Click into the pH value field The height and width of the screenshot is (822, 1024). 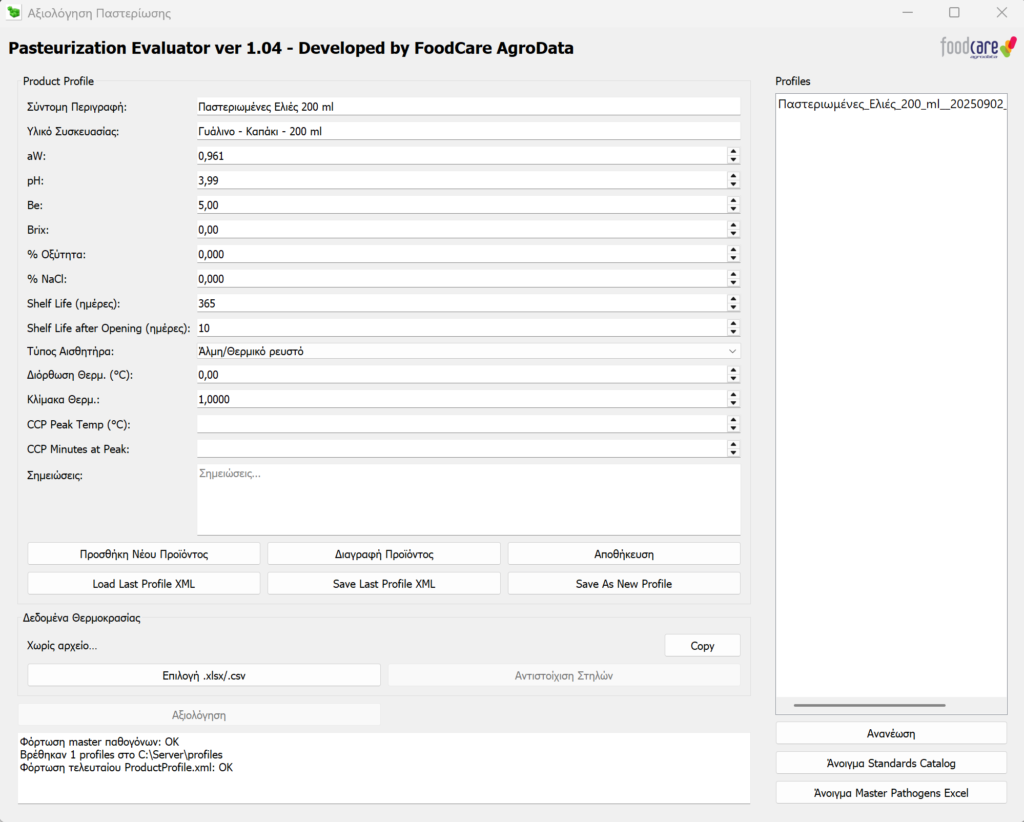click(x=462, y=180)
